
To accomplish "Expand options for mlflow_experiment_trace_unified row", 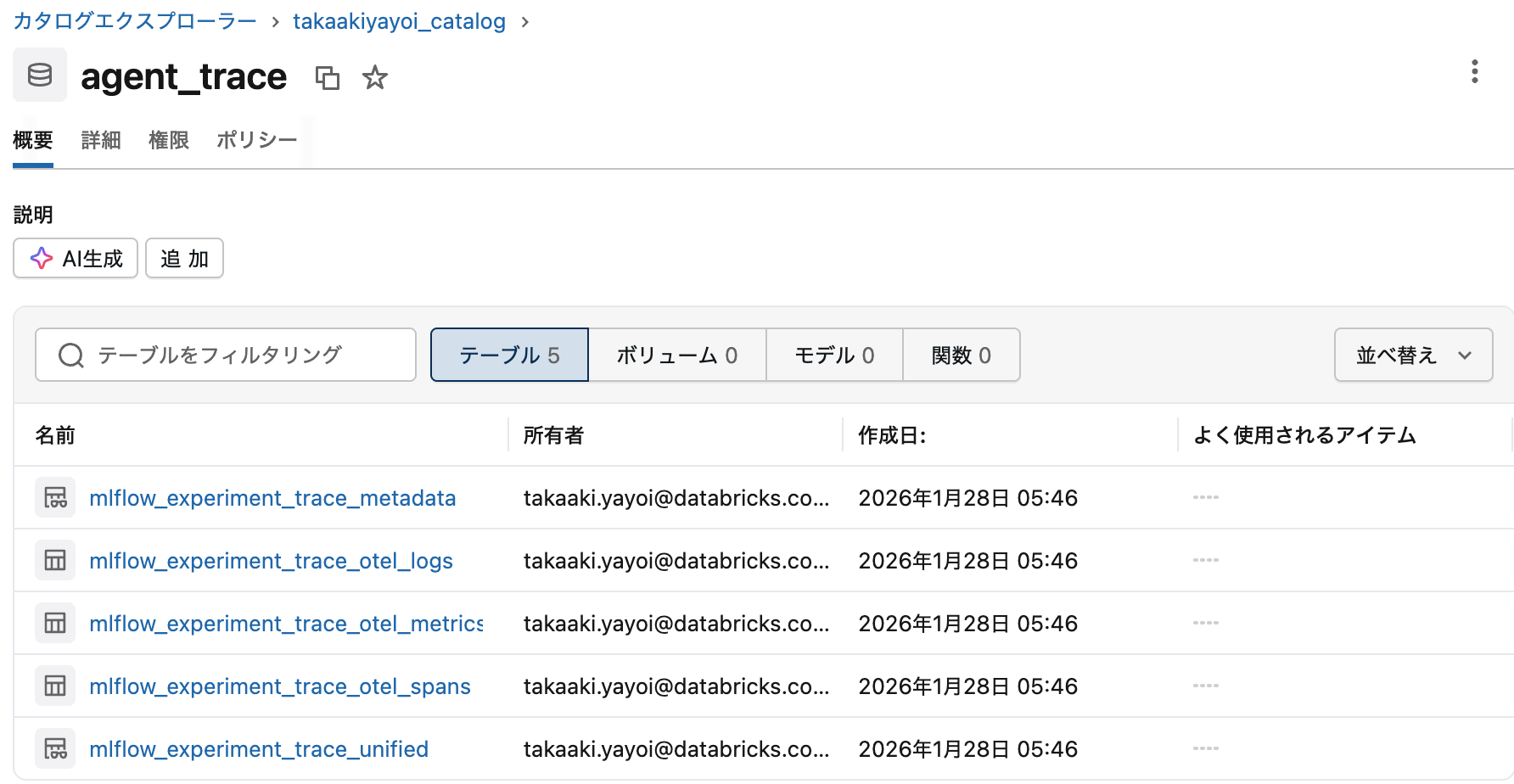I will pyautogui.click(x=1205, y=748).
